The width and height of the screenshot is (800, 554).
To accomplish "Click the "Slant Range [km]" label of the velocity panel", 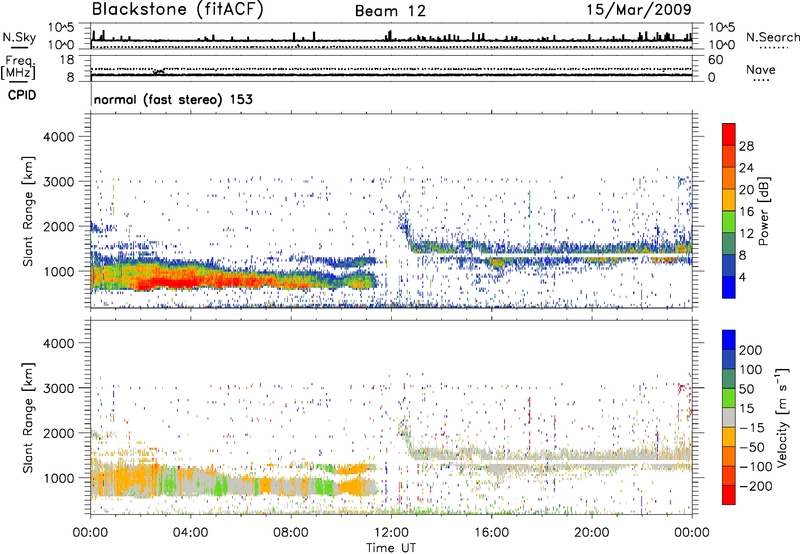I will (29, 418).
